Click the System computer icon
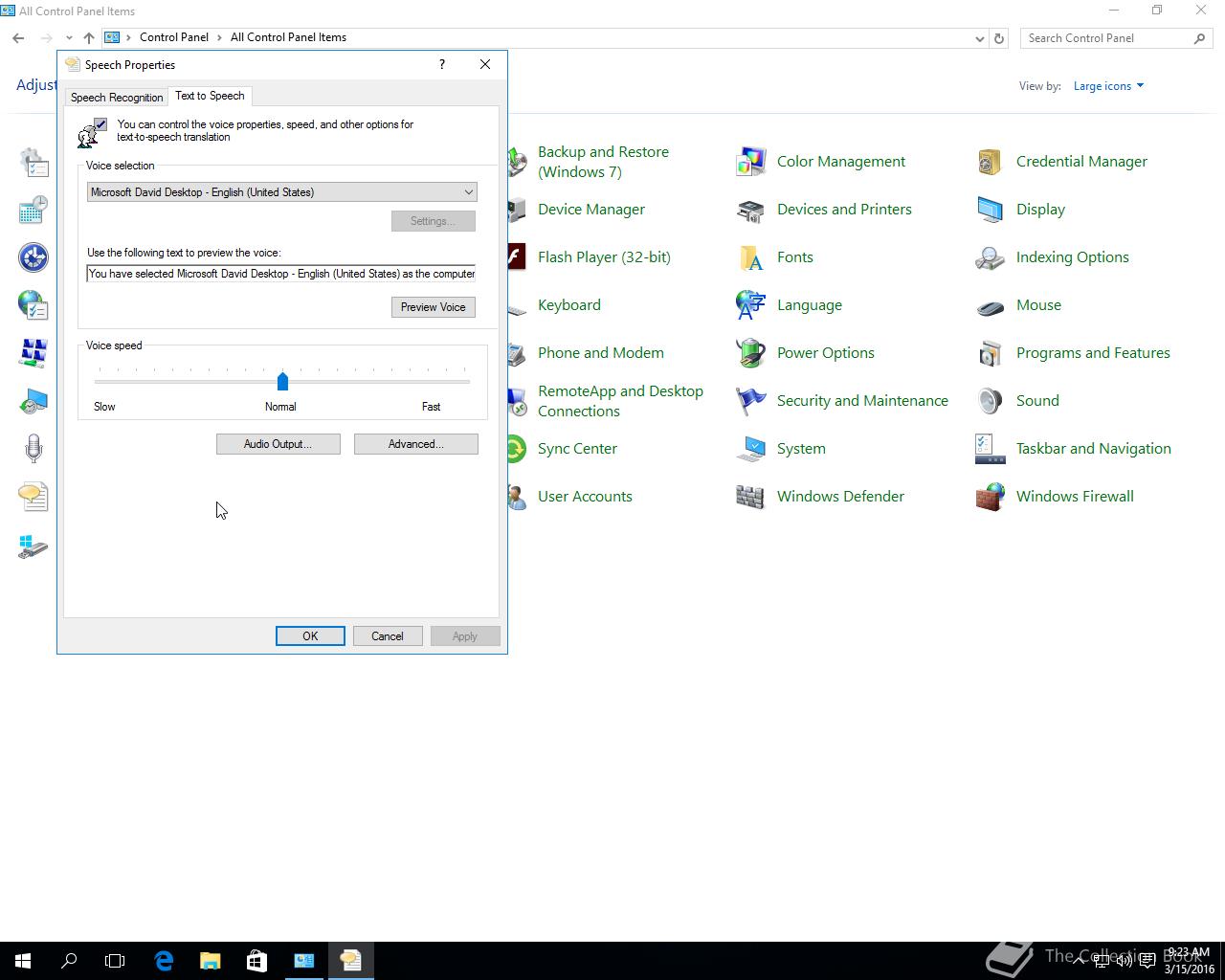Screen dimensions: 1225x980 tap(750, 448)
